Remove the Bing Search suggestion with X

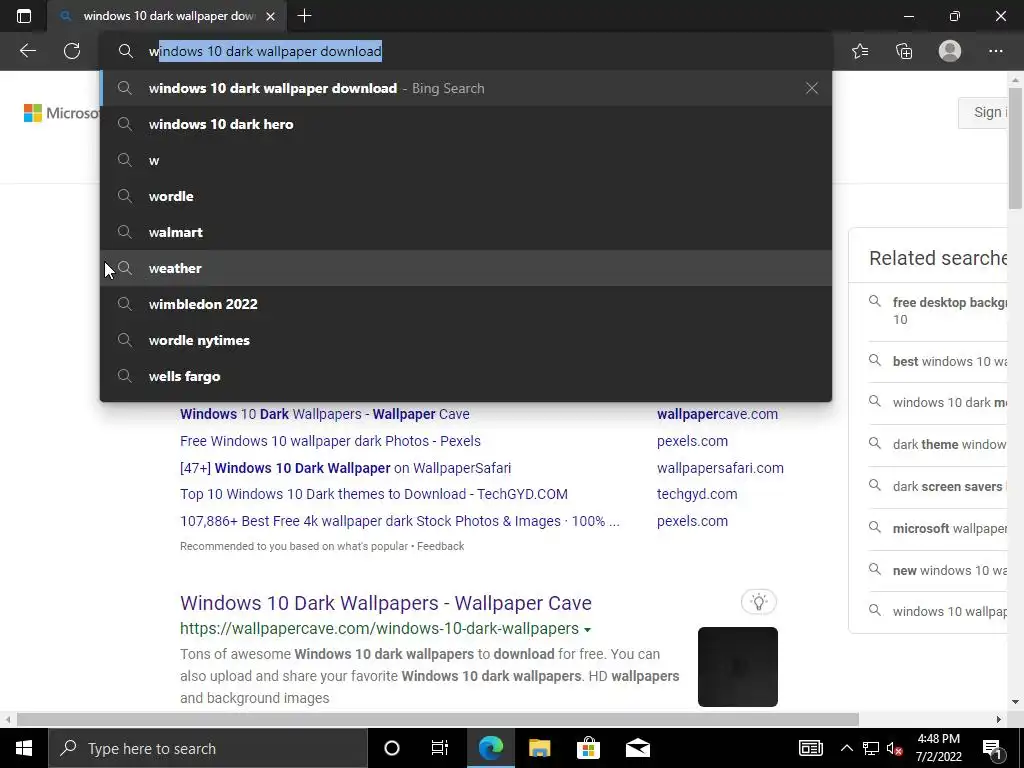812,88
